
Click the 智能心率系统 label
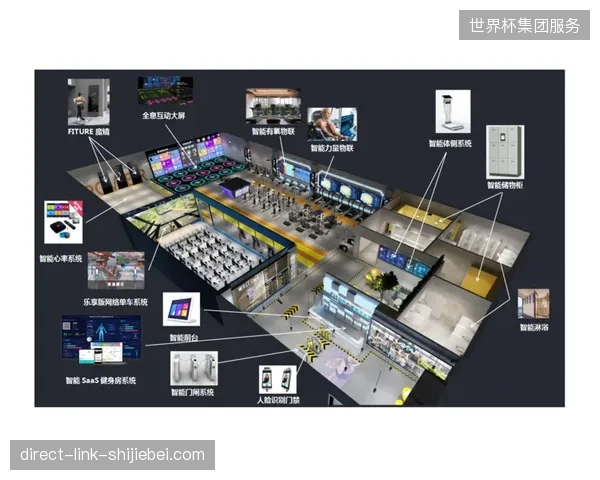(61, 259)
